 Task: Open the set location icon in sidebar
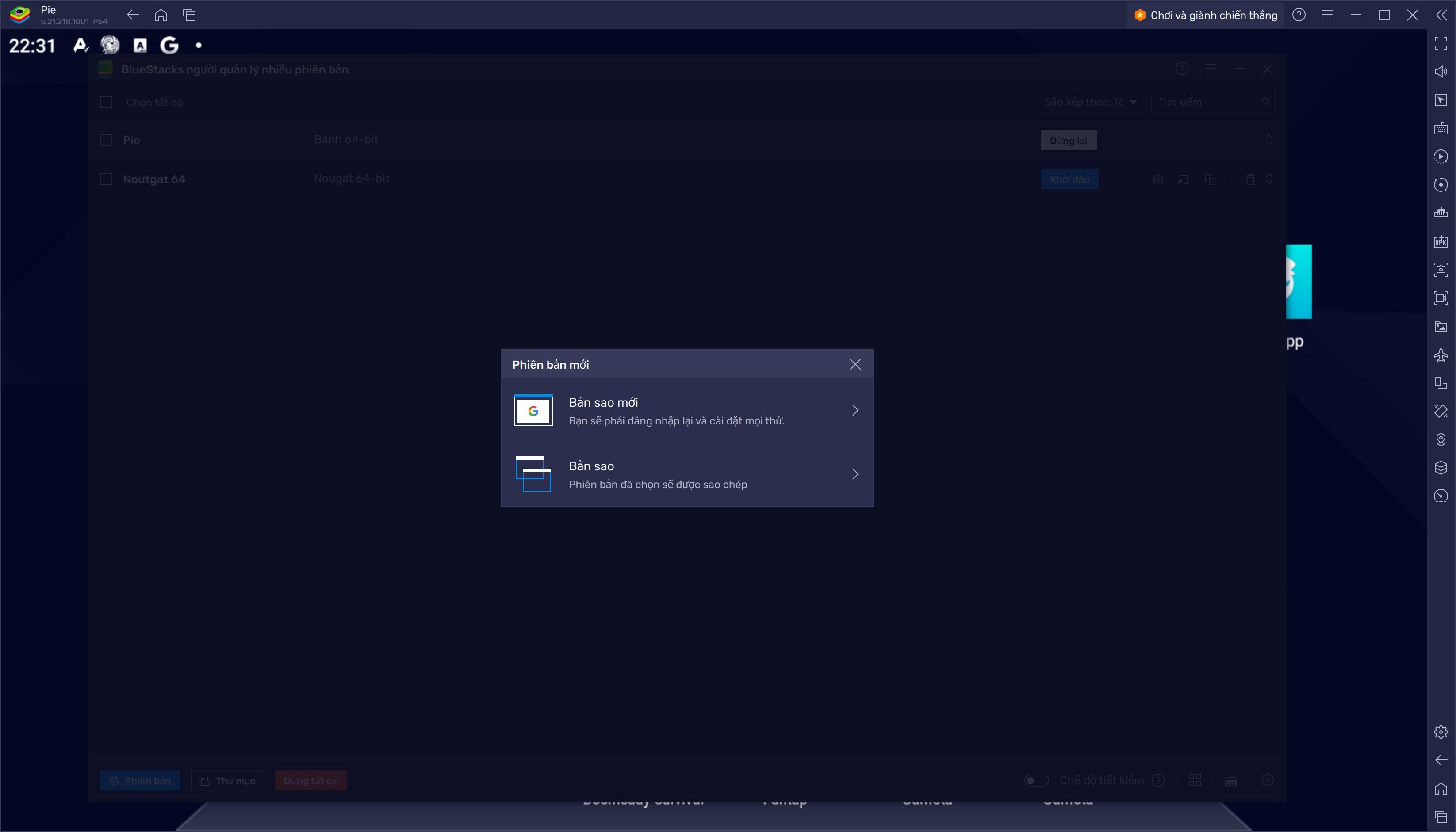tap(1441, 439)
